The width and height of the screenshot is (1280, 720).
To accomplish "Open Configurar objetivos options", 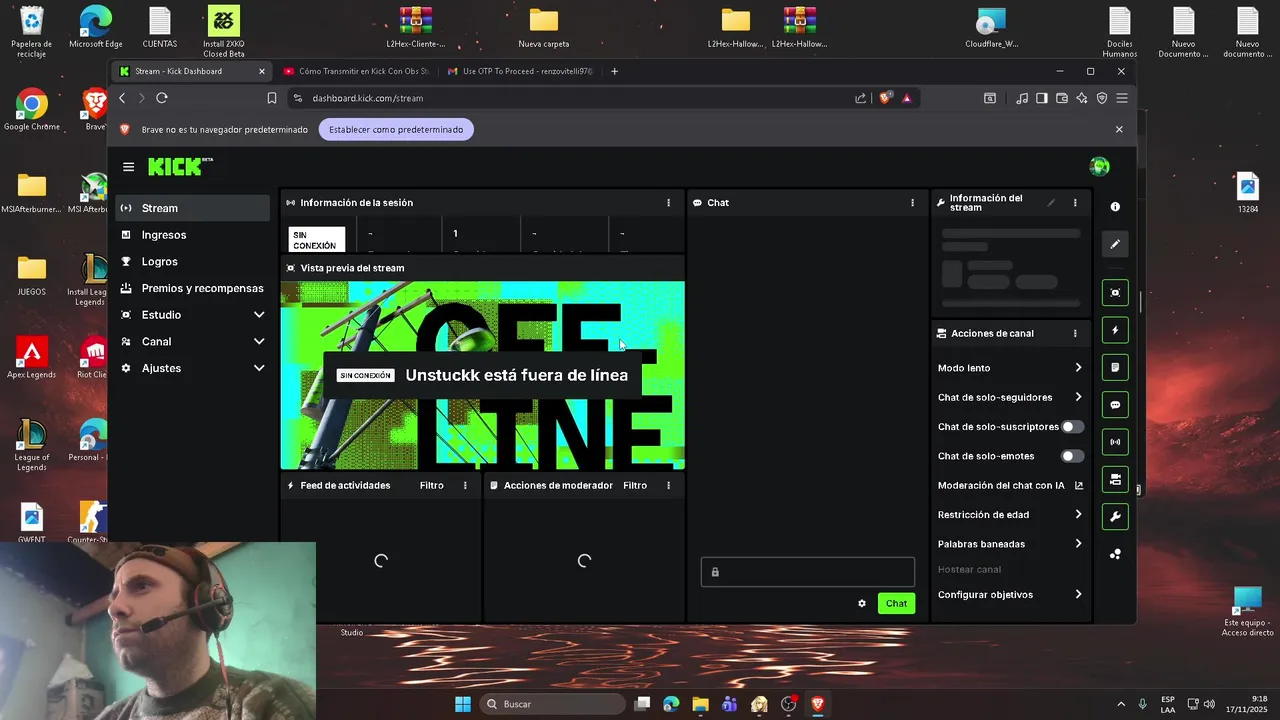I will tap(1010, 595).
